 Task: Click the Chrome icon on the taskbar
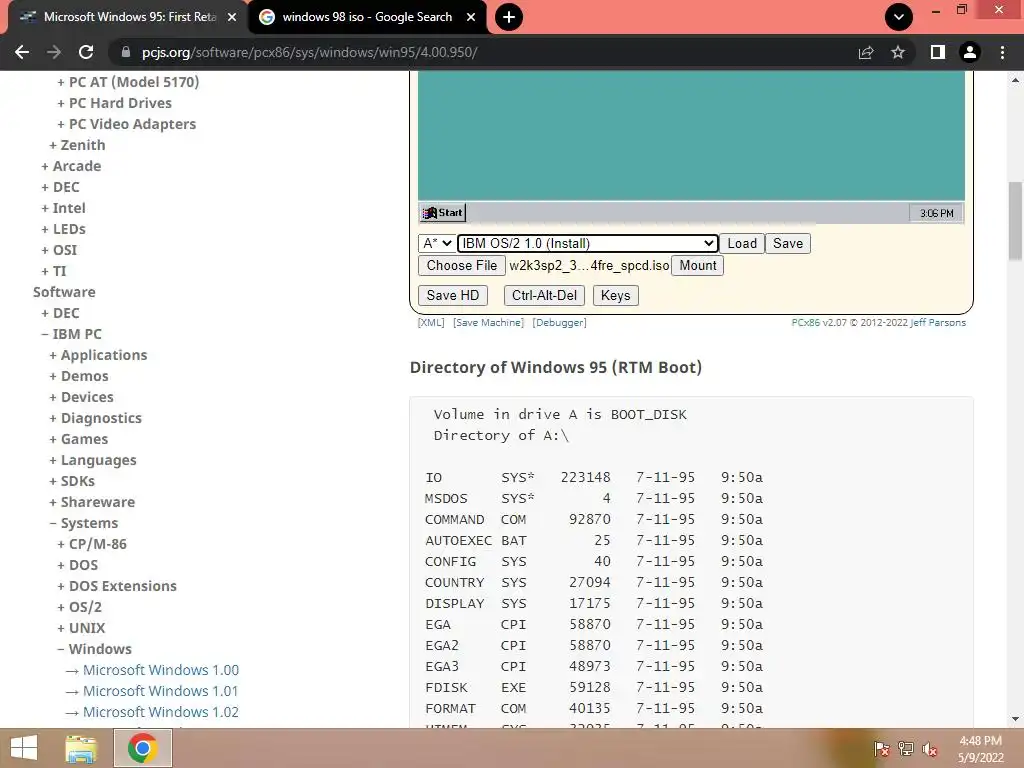142,748
